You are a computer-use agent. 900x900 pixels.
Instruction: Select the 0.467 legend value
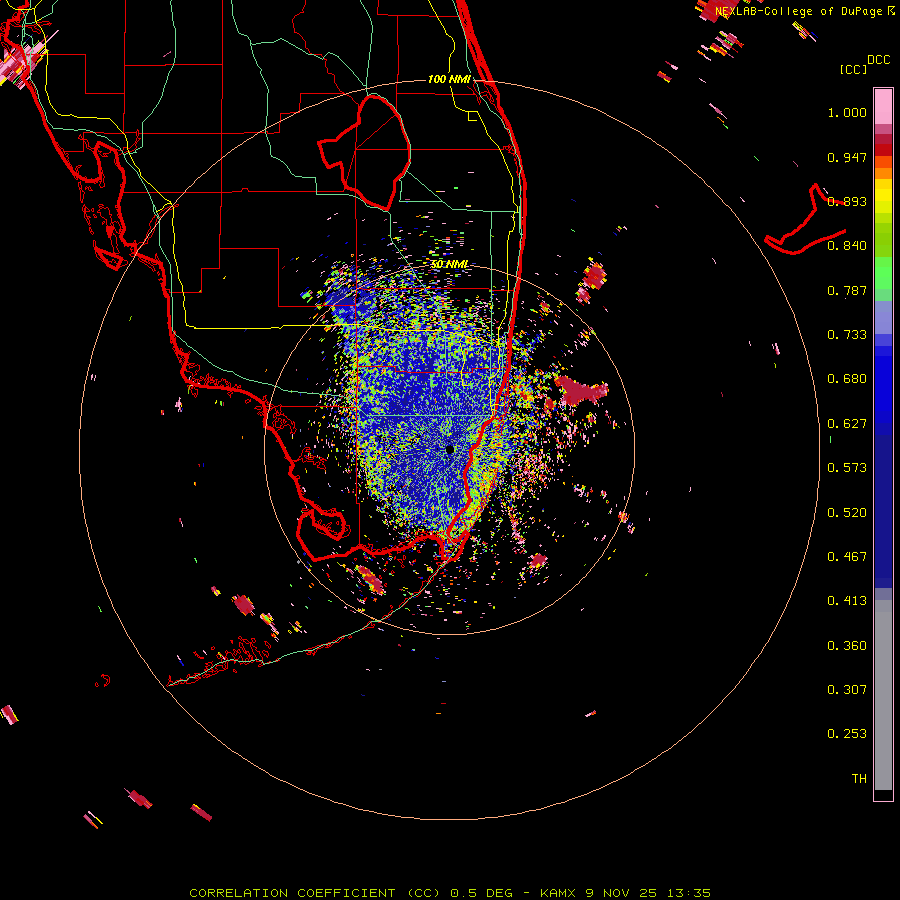[x=847, y=557]
